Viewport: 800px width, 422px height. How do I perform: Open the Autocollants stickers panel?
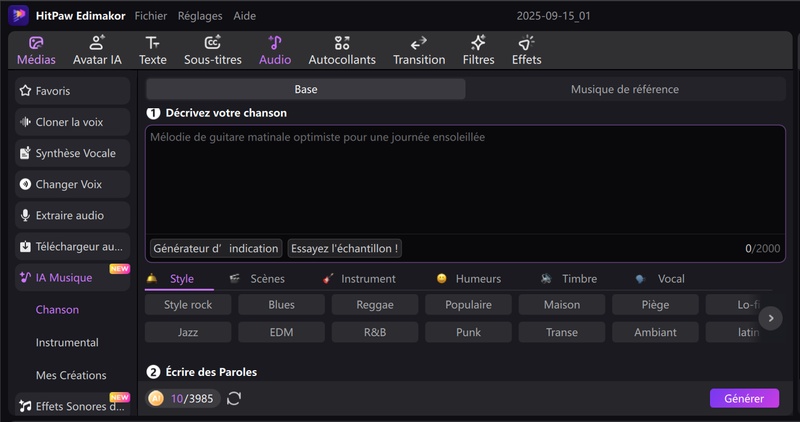342,43
